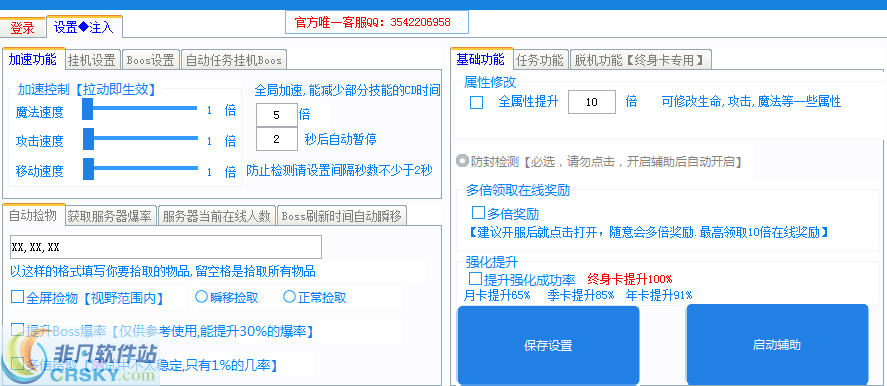The height and width of the screenshot is (386, 887).
Task: Focus the 全属性提升 multiplier field showing 10
Action: [592, 102]
